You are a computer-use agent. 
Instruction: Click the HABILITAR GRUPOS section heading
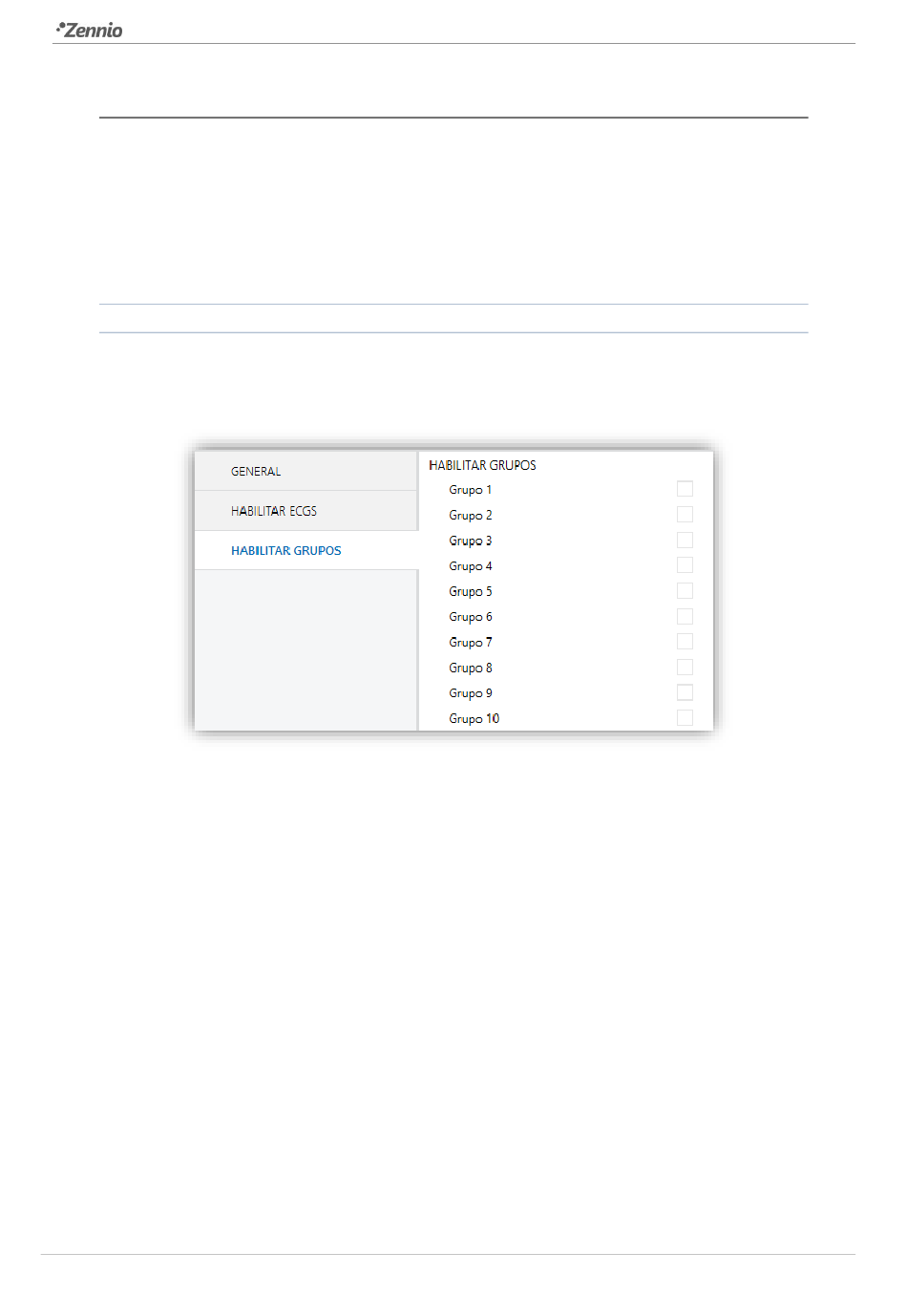tap(482, 465)
